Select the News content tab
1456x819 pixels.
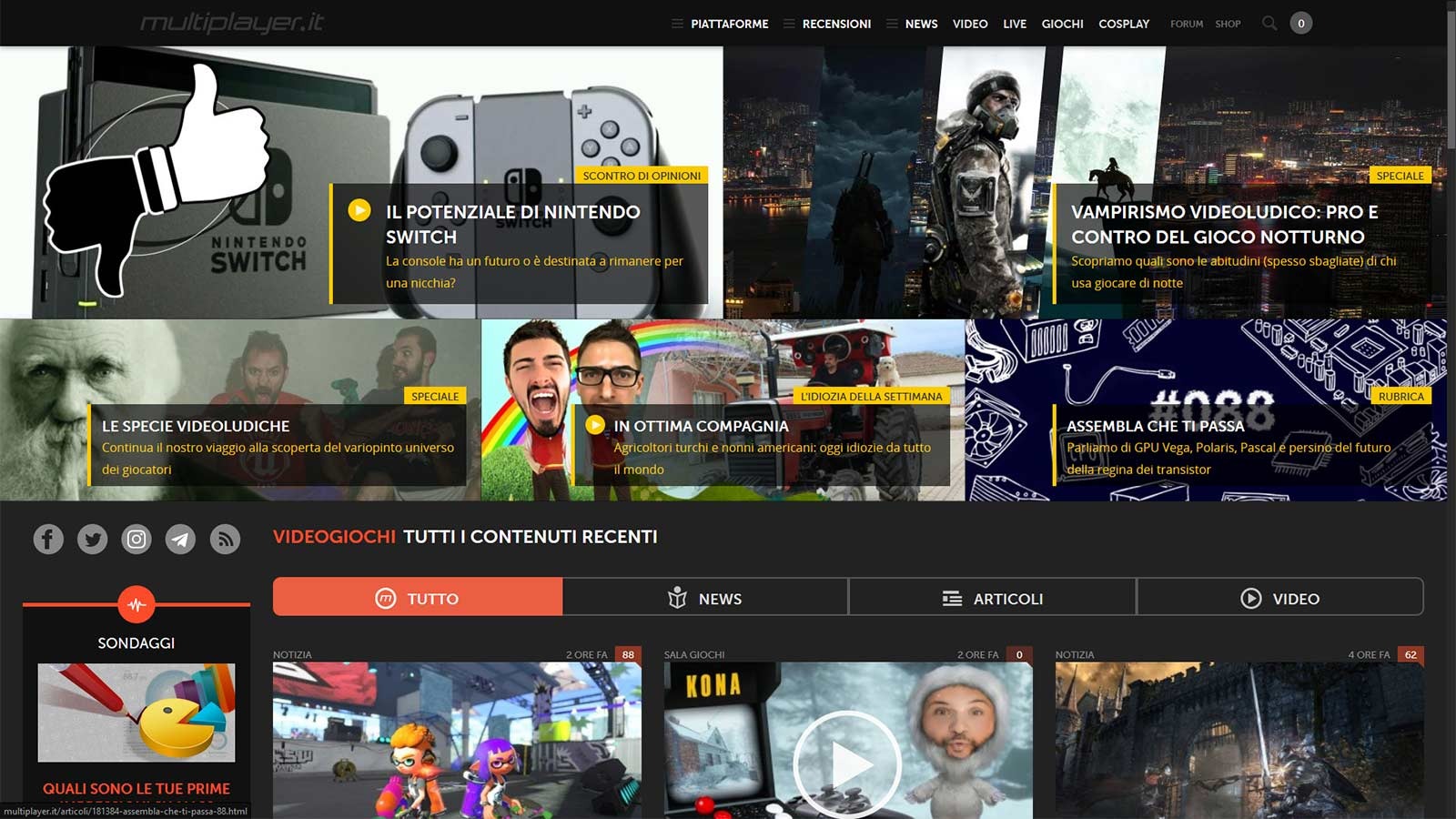point(705,598)
